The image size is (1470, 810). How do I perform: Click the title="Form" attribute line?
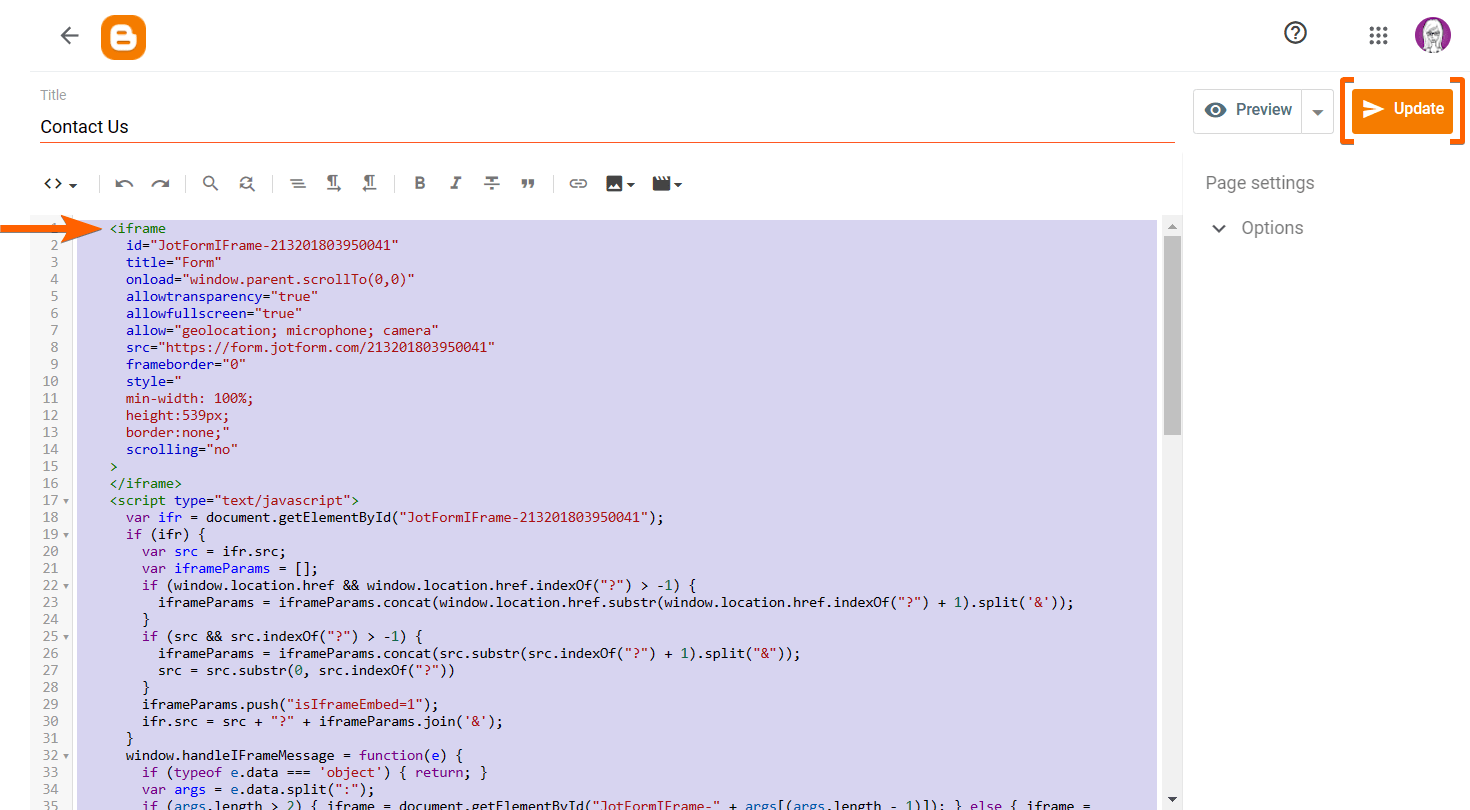(x=174, y=263)
